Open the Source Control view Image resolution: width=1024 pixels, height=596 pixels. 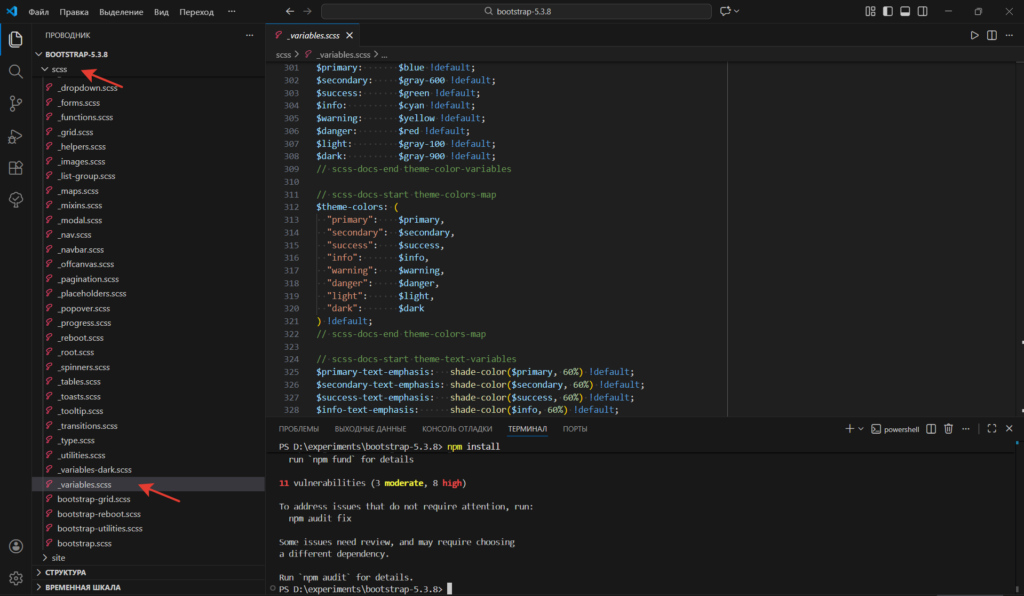(x=15, y=103)
